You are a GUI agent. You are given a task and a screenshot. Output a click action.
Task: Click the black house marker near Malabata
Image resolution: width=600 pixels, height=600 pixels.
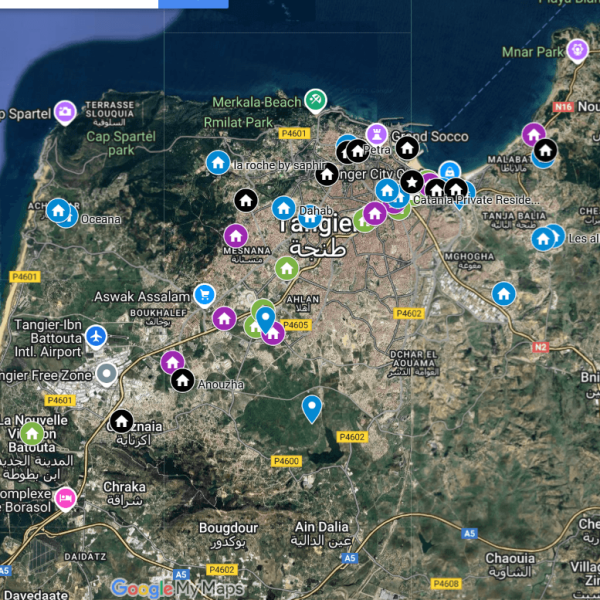pos(545,151)
